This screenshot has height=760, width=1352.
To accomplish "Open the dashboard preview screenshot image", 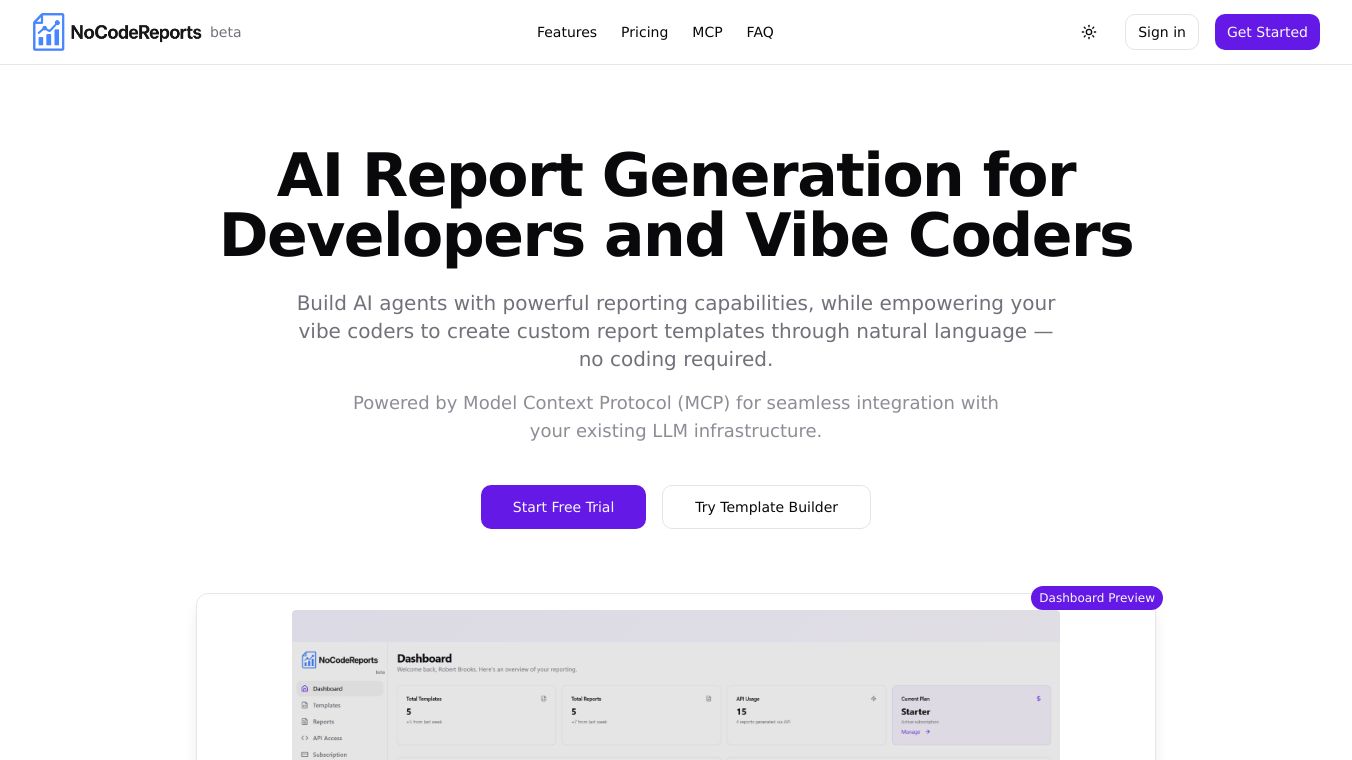I will pyautogui.click(x=676, y=685).
